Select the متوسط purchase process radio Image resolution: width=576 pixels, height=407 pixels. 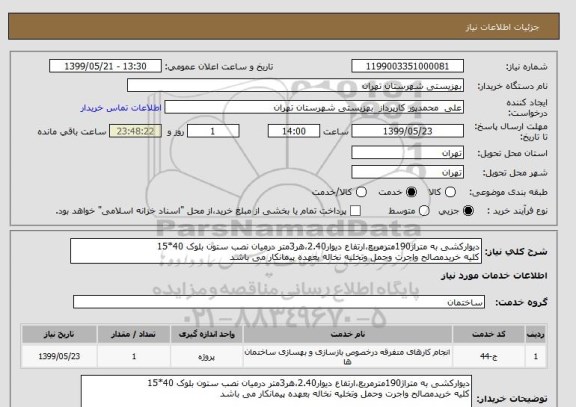(424, 211)
